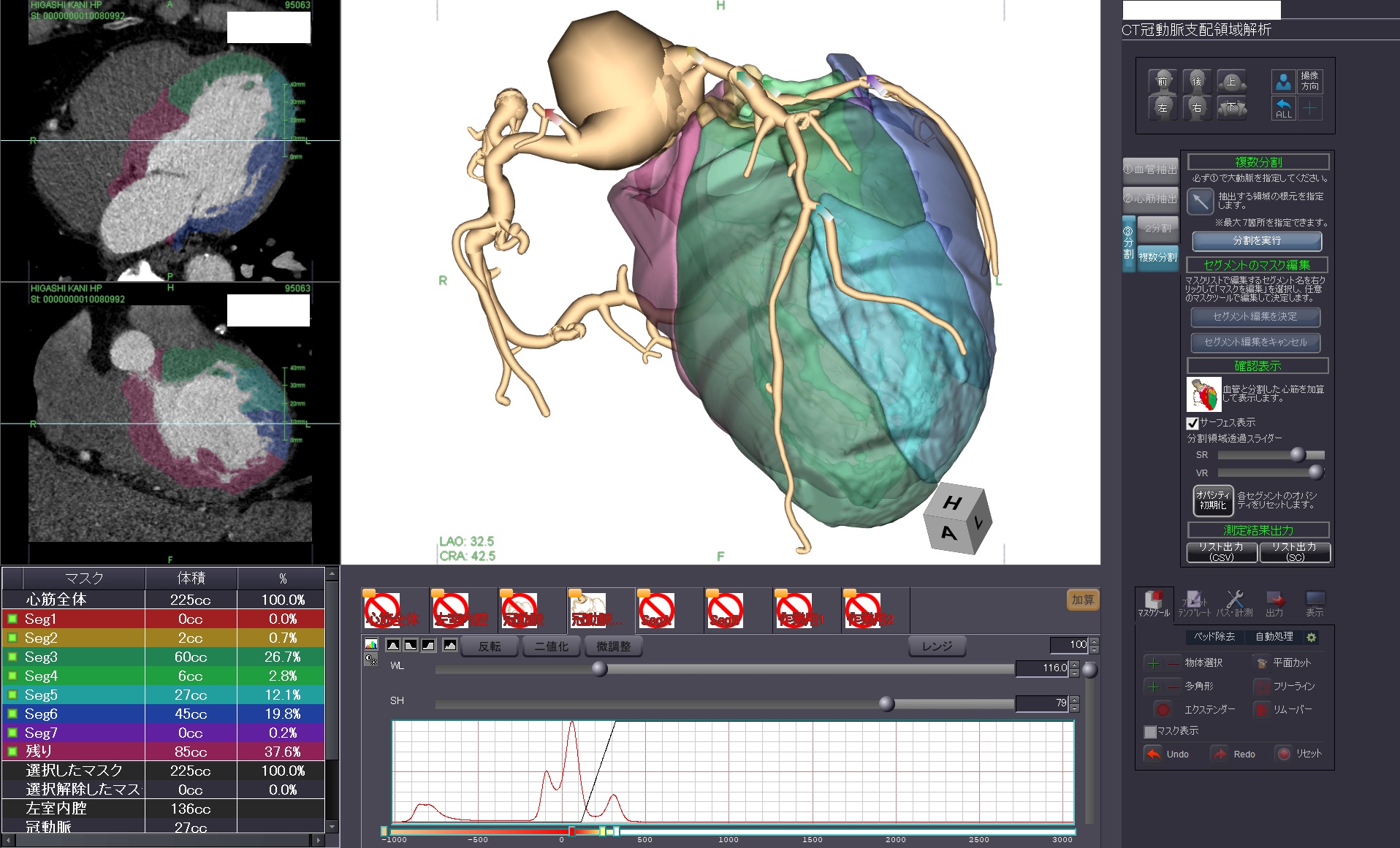
Task: Toggle visibility square of Seg3 row
Action: pyautogui.click(x=12, y=657)
